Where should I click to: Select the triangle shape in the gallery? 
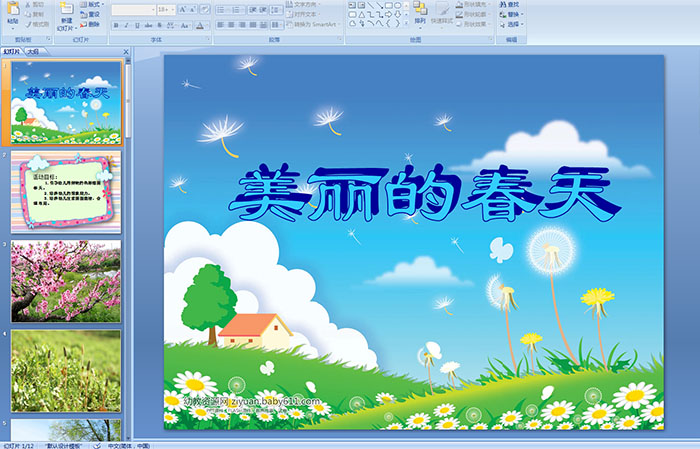(362, 14)
